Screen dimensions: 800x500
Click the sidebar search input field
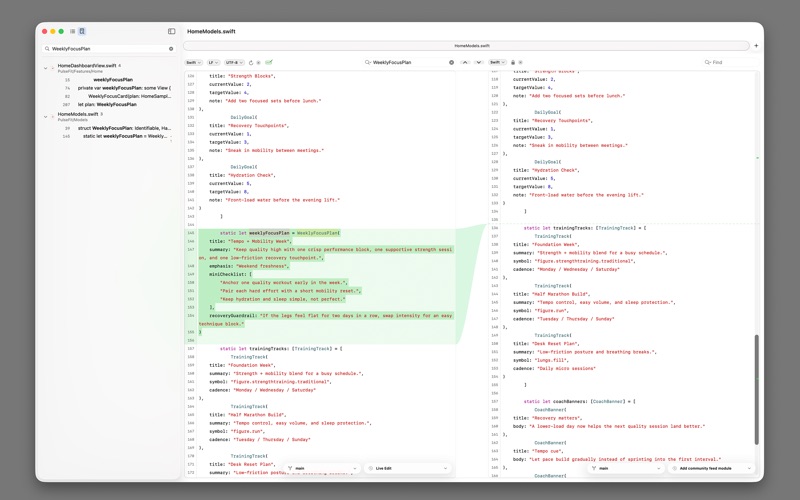pos(109,49)
